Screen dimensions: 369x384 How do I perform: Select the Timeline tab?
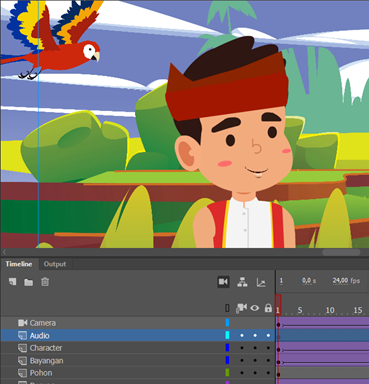tap(19, 264)
